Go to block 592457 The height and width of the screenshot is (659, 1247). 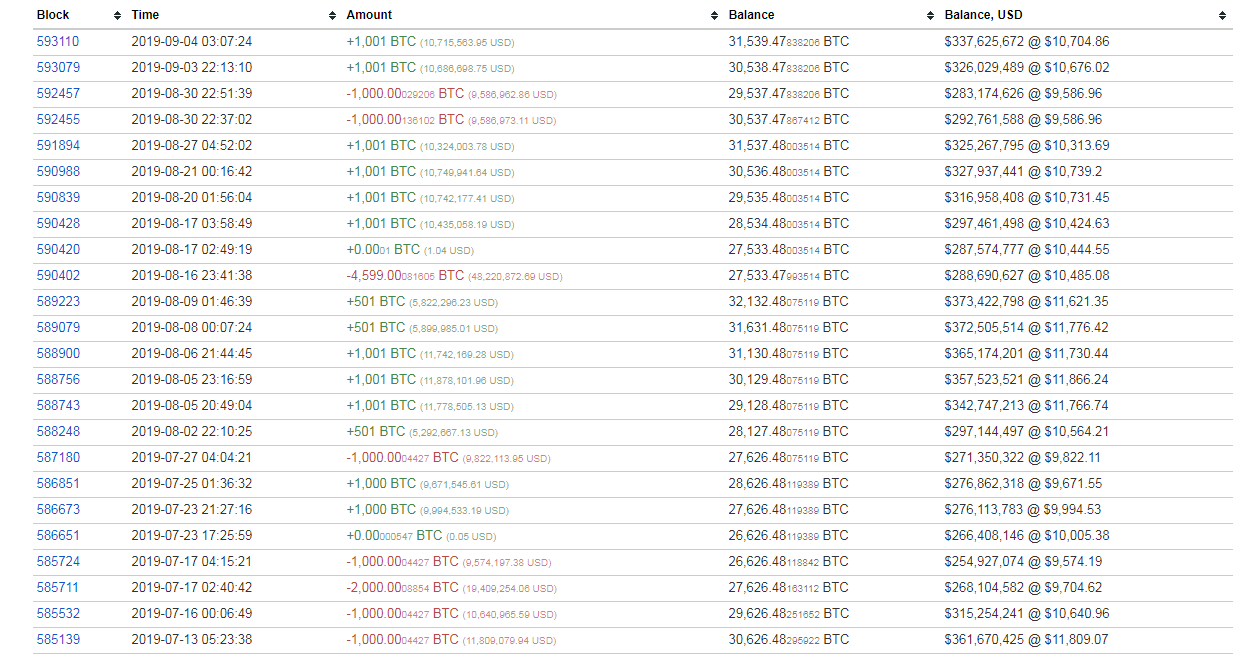coord(58,94)
